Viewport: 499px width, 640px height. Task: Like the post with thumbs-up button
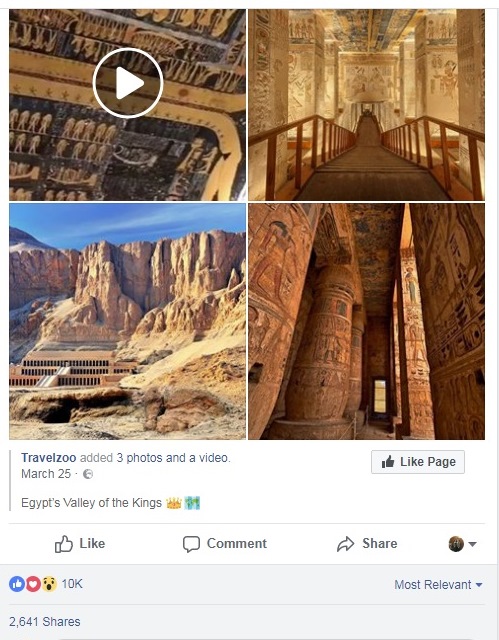coord(80,544)
